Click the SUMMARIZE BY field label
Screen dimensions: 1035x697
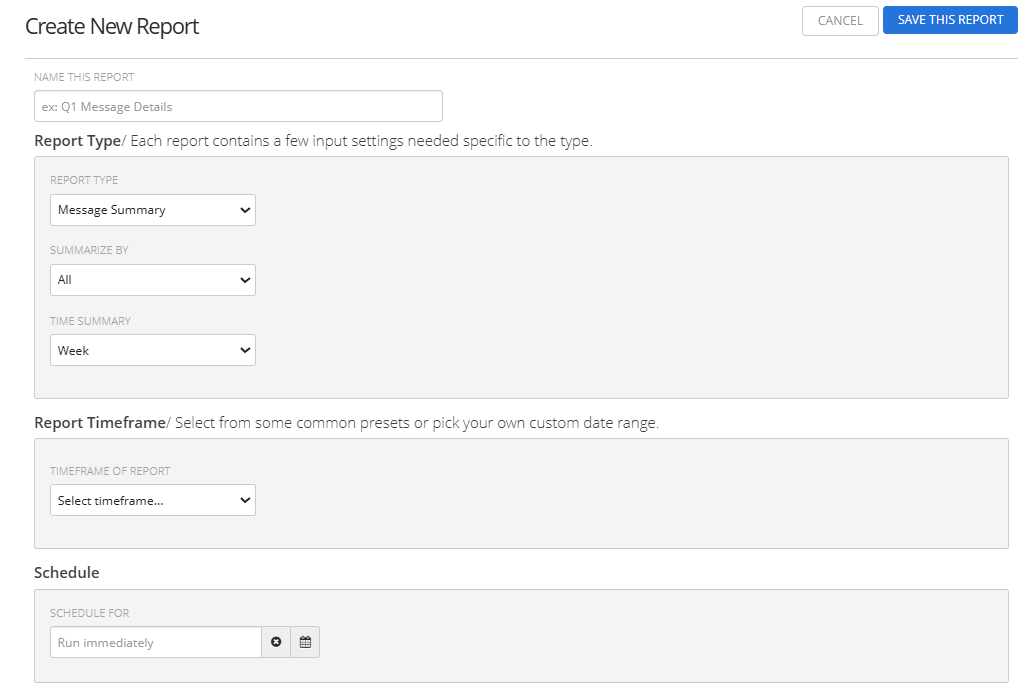89,251
